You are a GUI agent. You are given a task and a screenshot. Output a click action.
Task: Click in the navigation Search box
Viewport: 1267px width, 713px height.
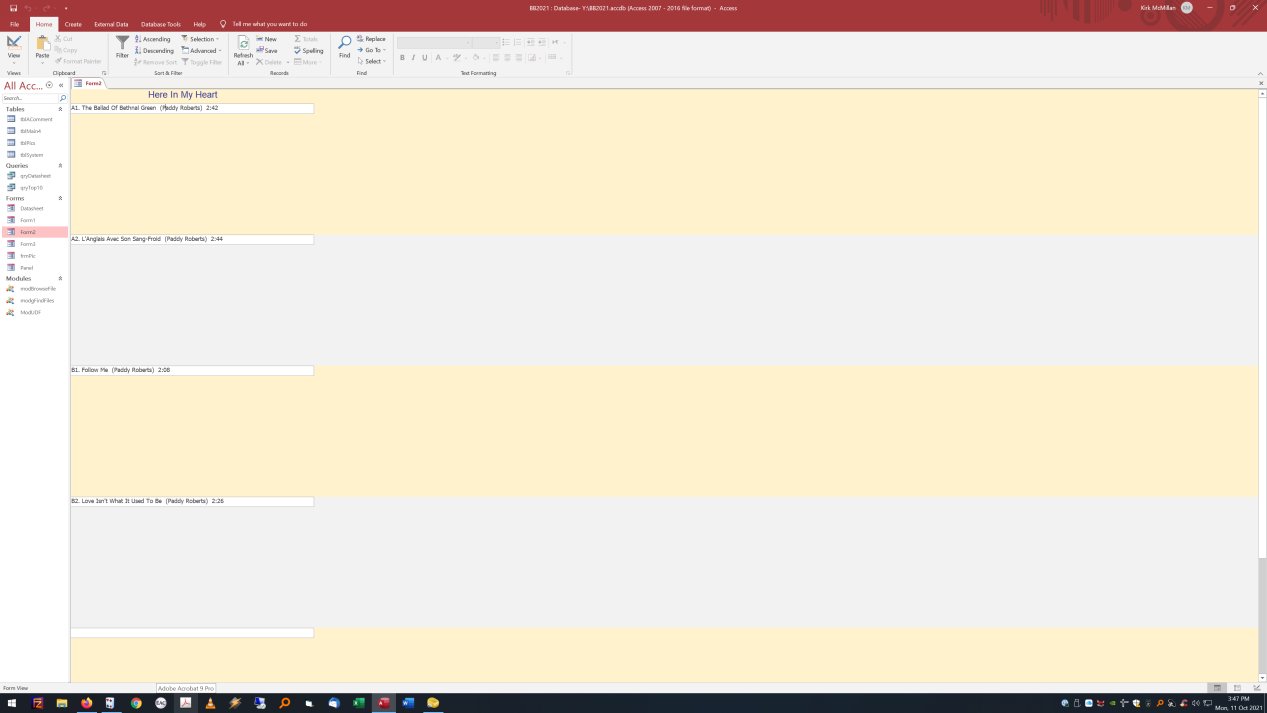(x=30, y=98)
